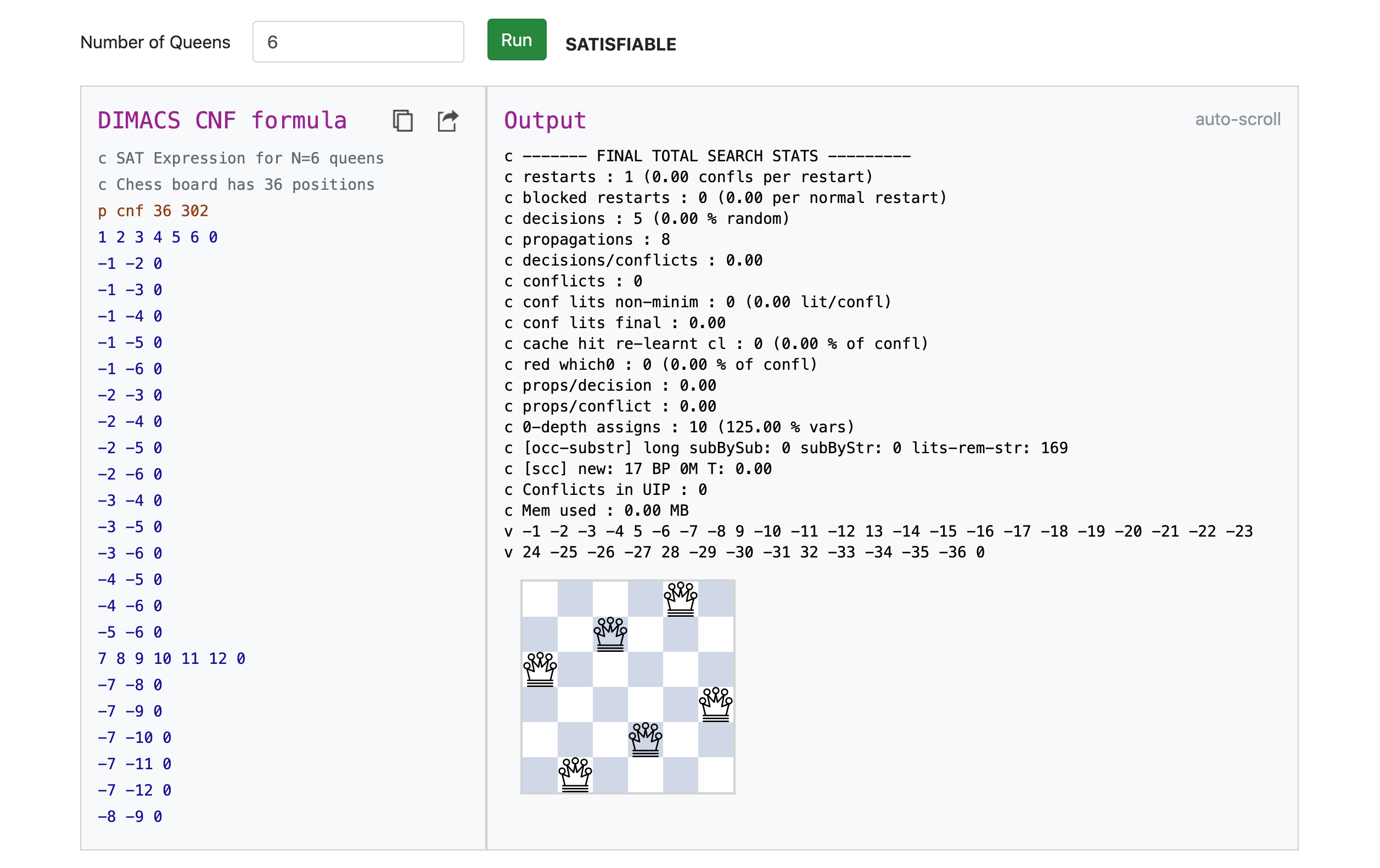Click the queen in the rightmost board column
Screen dimensions: 1380x868
pos(716,704)
